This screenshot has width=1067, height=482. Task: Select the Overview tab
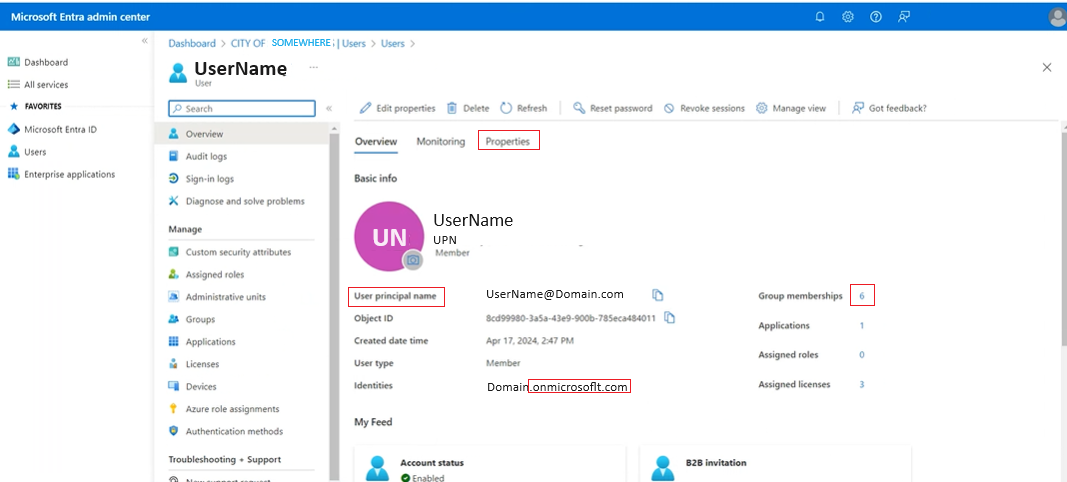coord(376,142)
